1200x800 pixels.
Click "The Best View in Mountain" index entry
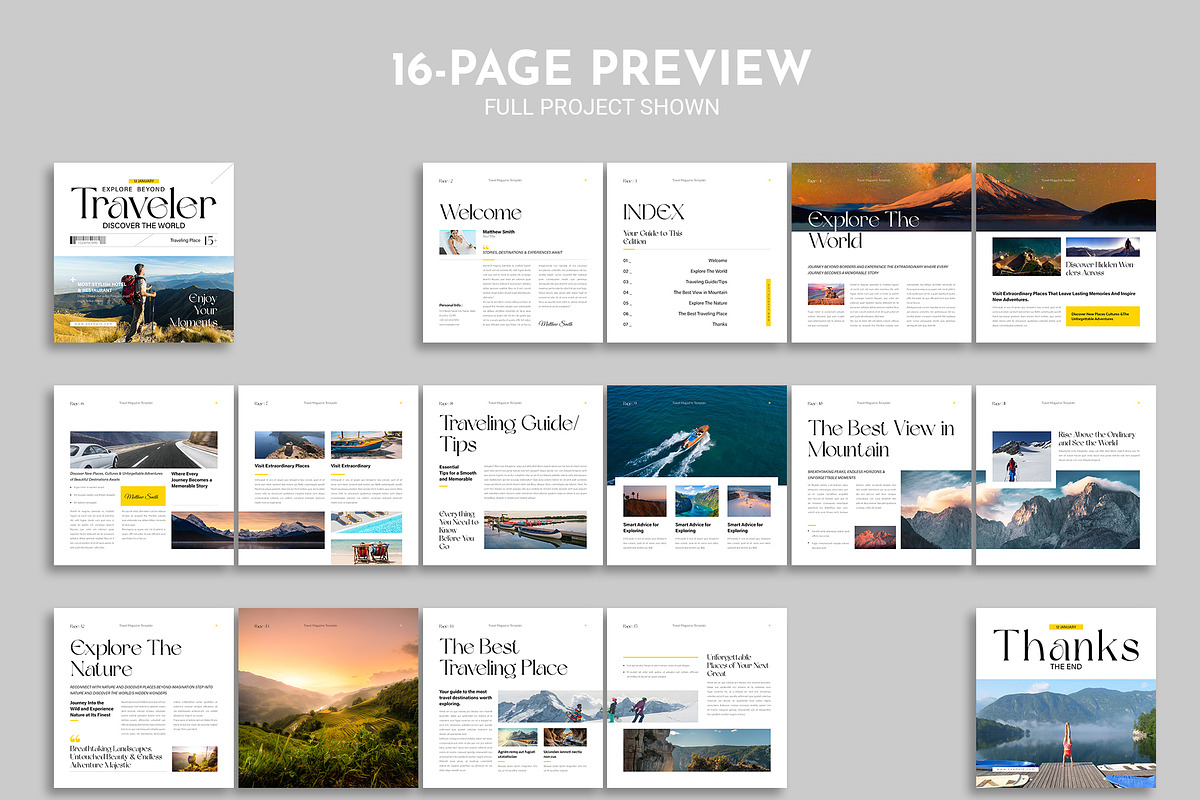tap(700, 293)
